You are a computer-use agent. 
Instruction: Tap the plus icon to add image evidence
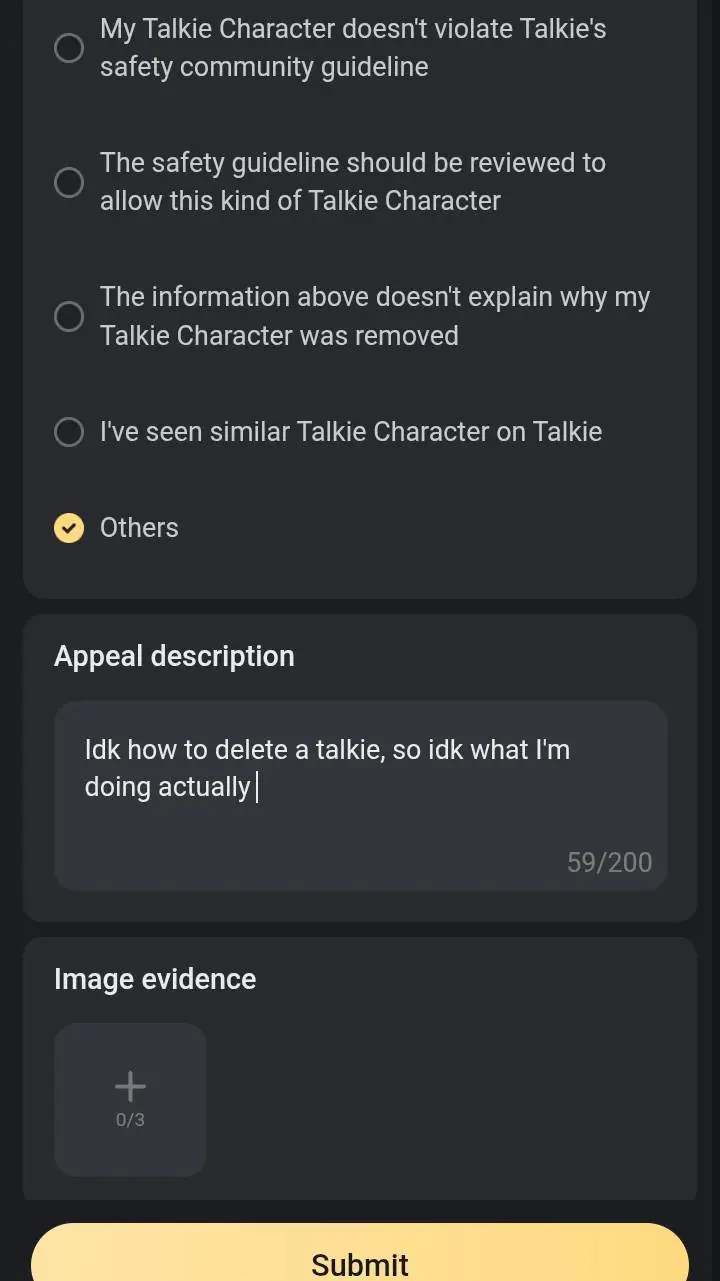click(x=130, y=1085)
